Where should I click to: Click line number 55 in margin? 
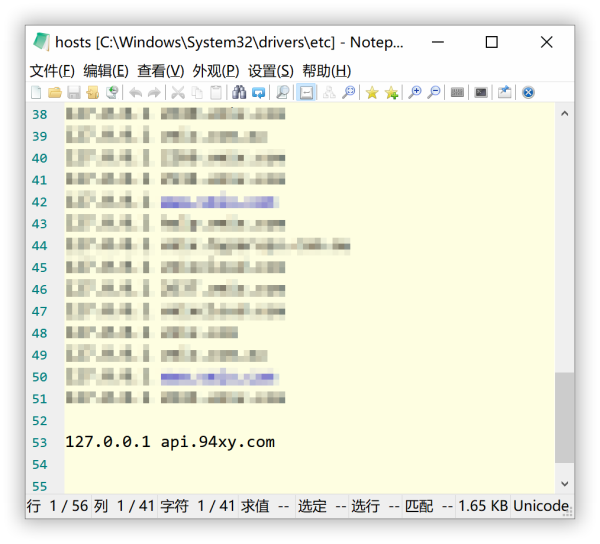39,487
